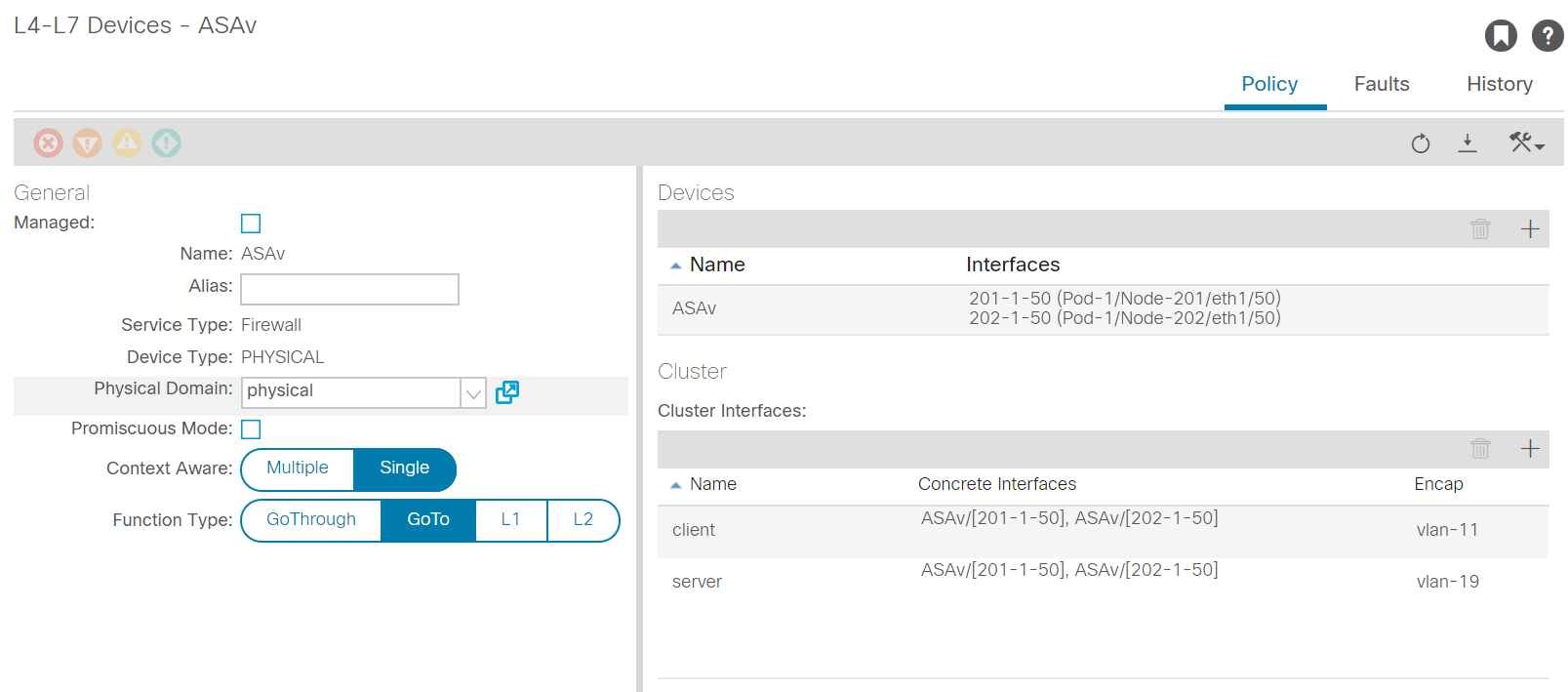
Task: Click the Encap column header
Action: point(1438,484)
